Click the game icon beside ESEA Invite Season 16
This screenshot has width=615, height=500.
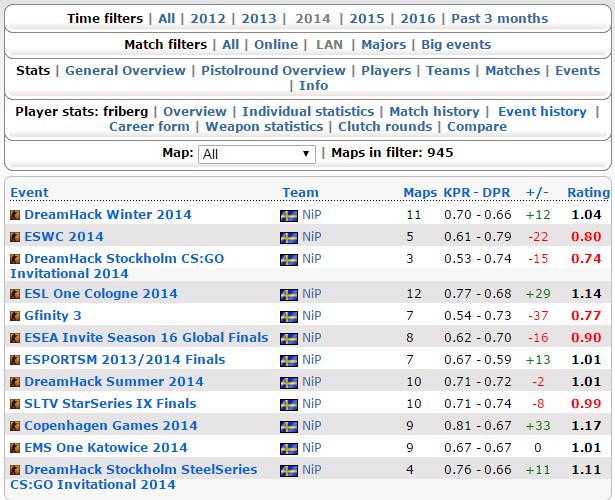coord(15,338)
